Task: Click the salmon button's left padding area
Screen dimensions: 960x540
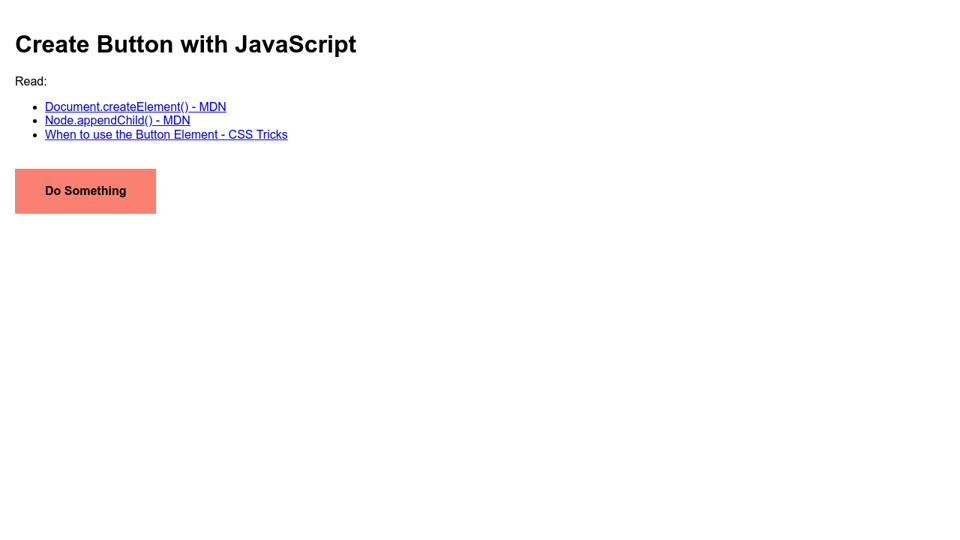Action: (x=28, y=191)
